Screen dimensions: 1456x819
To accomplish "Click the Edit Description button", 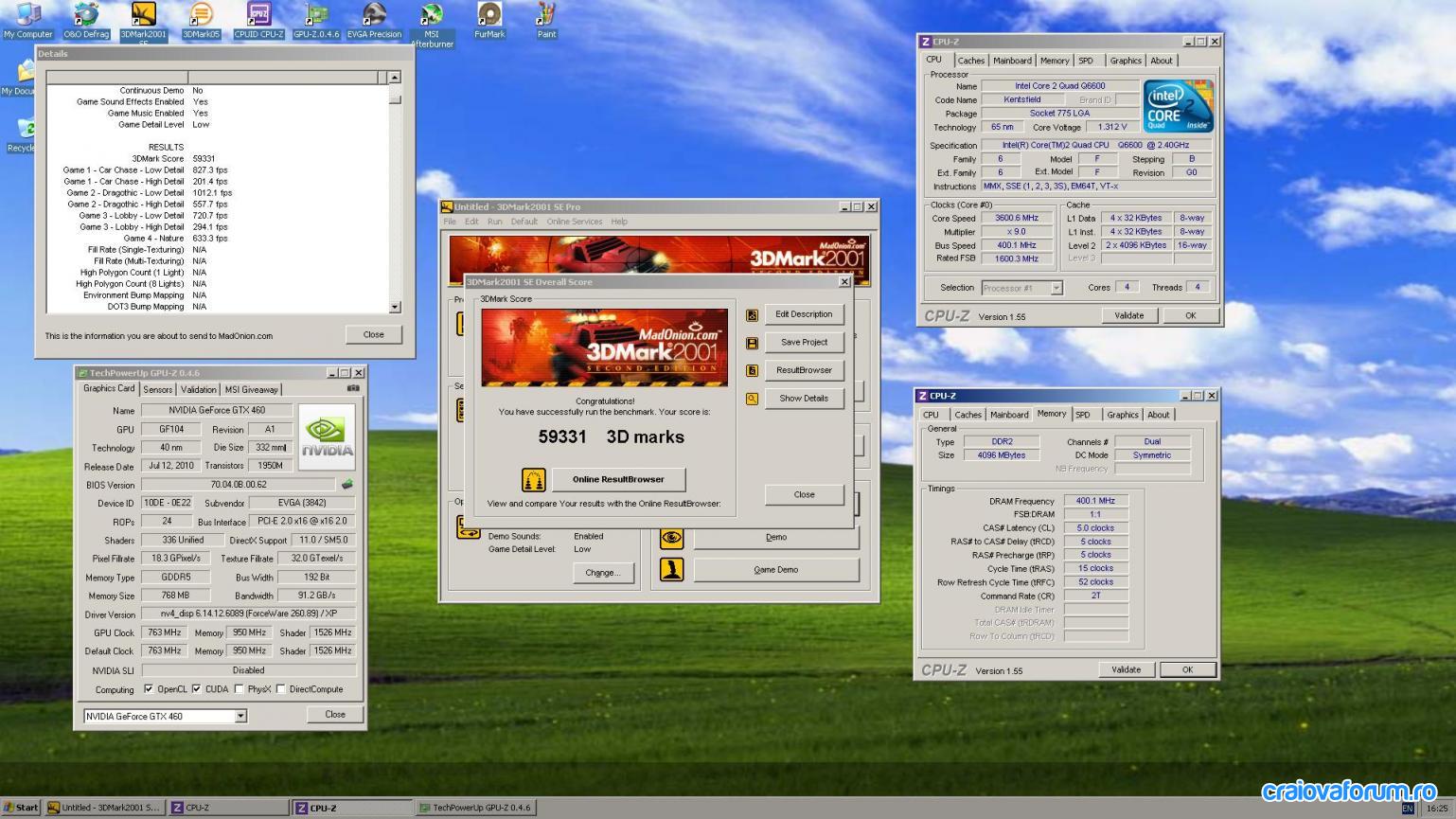I will click(x=804, y=315).
